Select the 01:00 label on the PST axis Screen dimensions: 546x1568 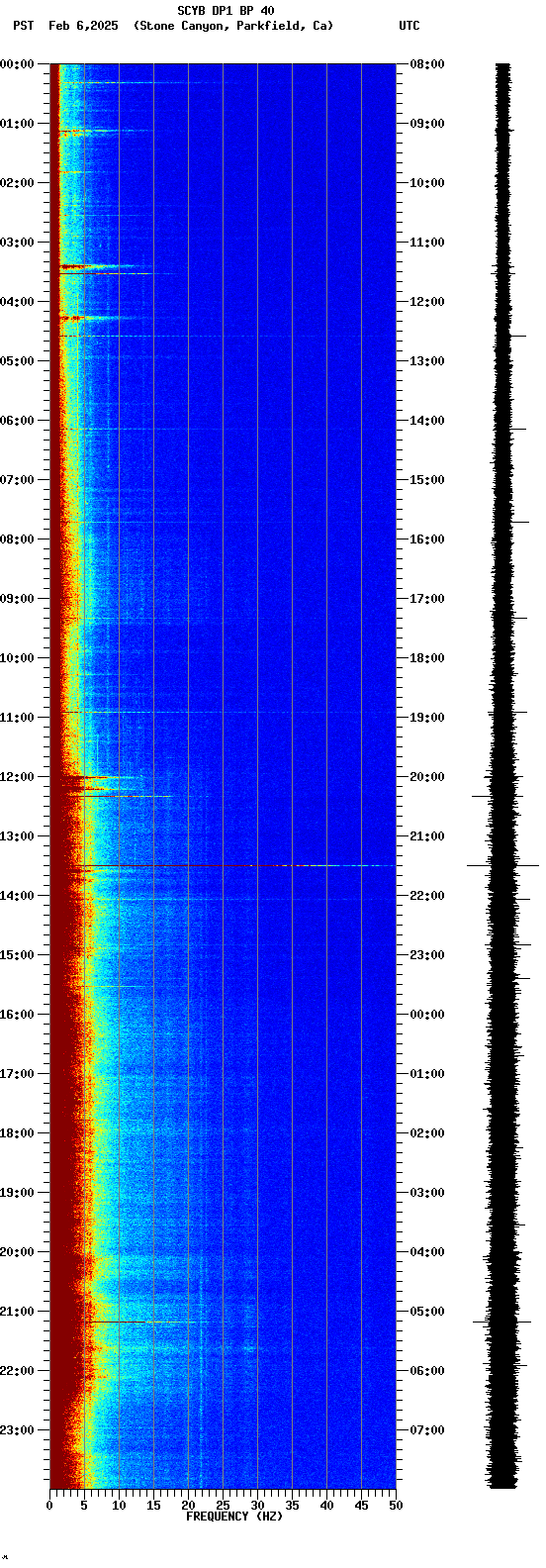pos(18,124)
